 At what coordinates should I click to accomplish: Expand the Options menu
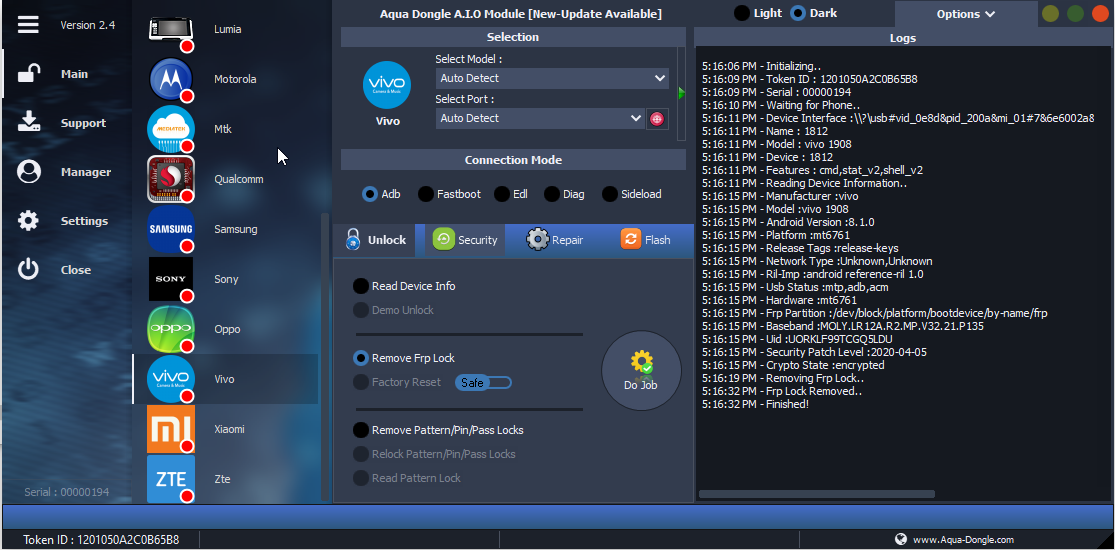965,14
